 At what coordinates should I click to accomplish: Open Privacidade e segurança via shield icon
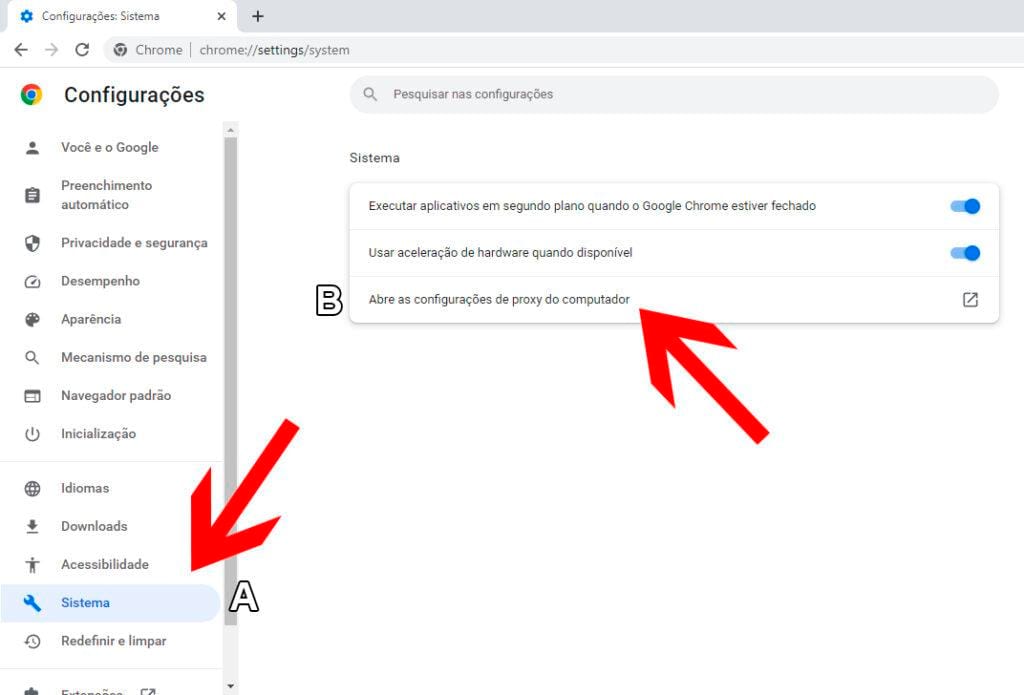(31, 243)
